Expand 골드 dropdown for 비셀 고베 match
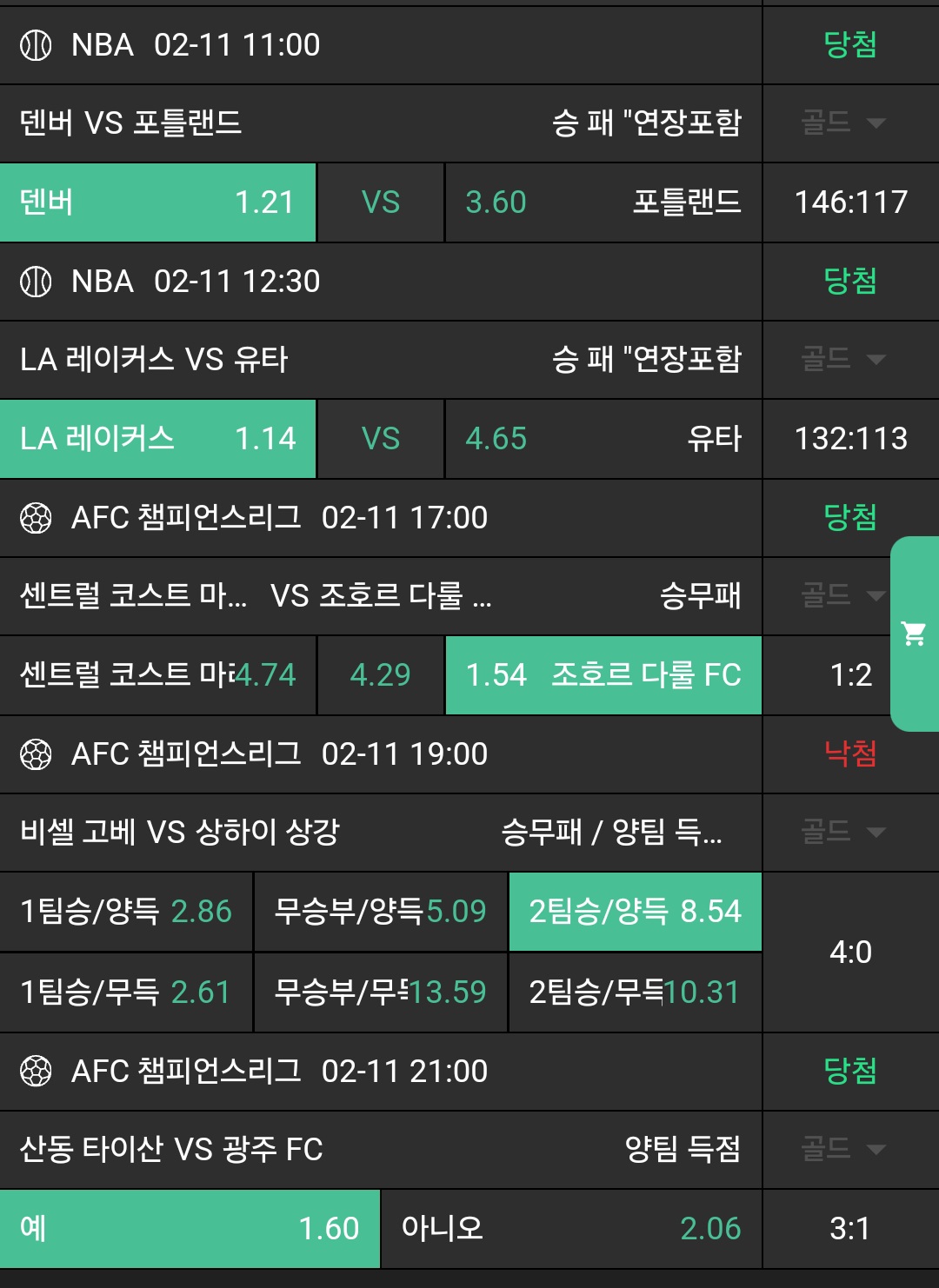 842,832
